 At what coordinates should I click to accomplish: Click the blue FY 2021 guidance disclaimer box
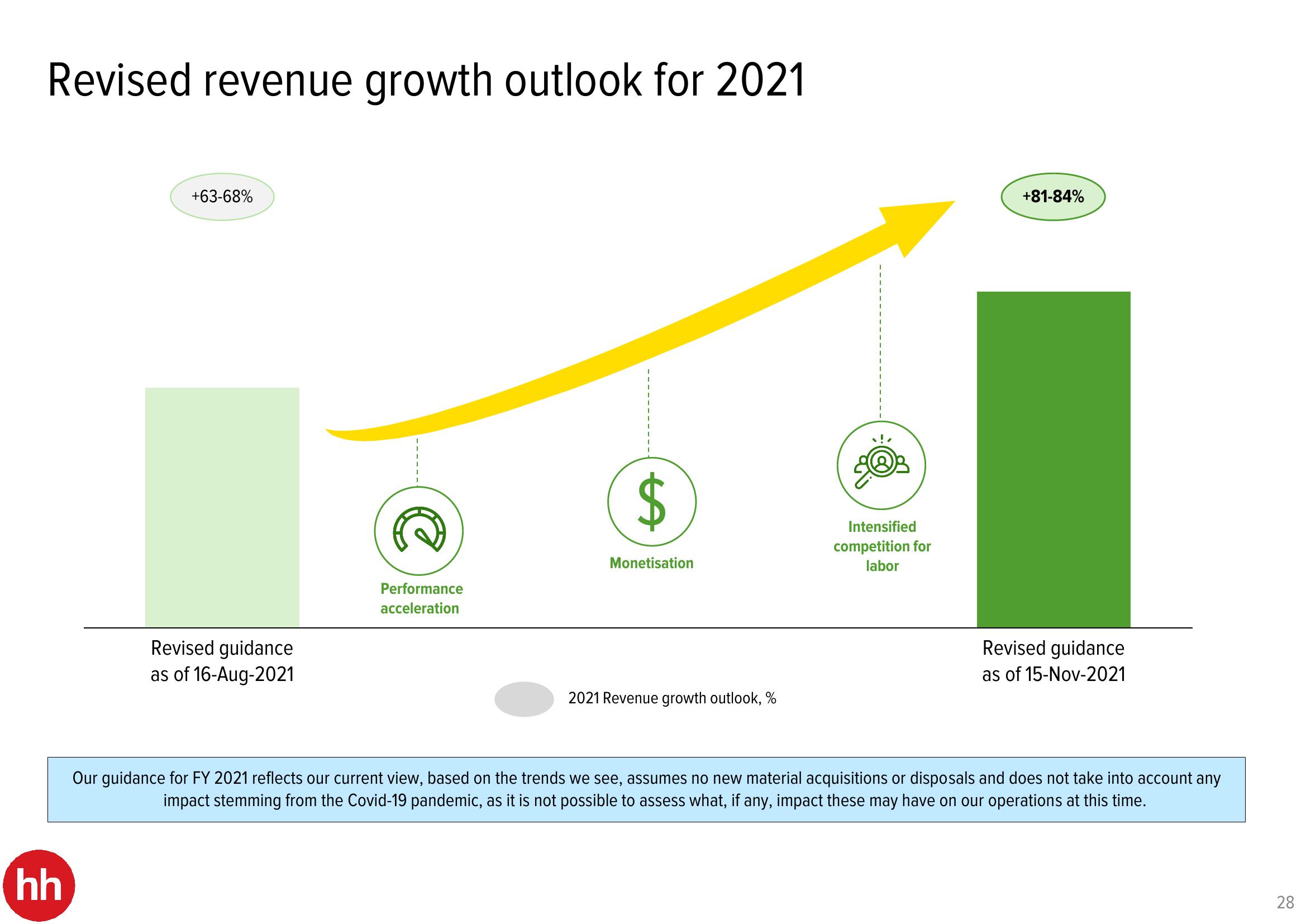tap(646, 790)
